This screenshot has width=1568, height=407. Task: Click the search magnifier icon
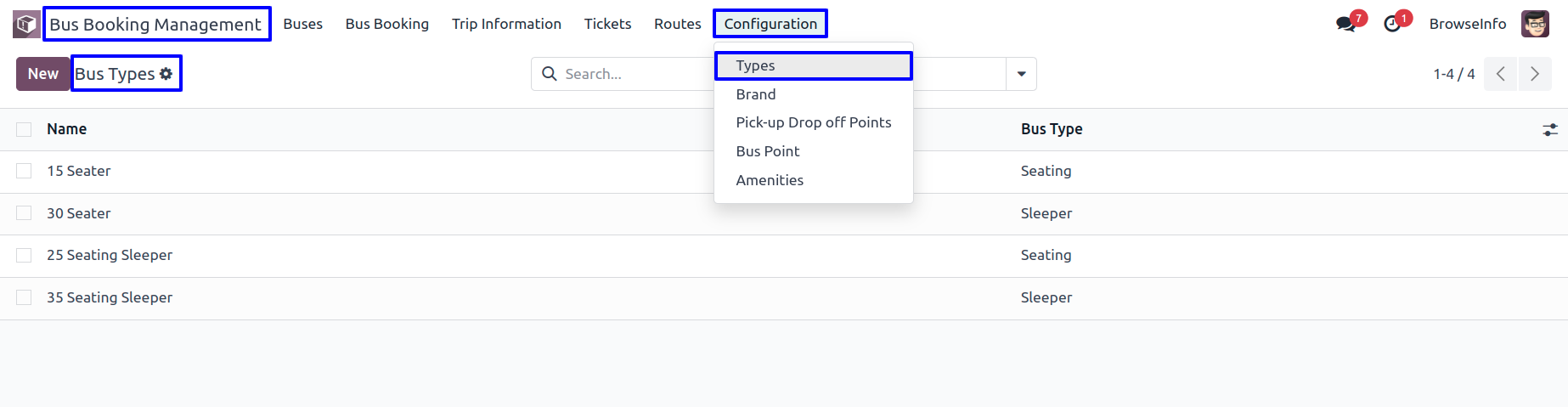(x=550, y=74)
